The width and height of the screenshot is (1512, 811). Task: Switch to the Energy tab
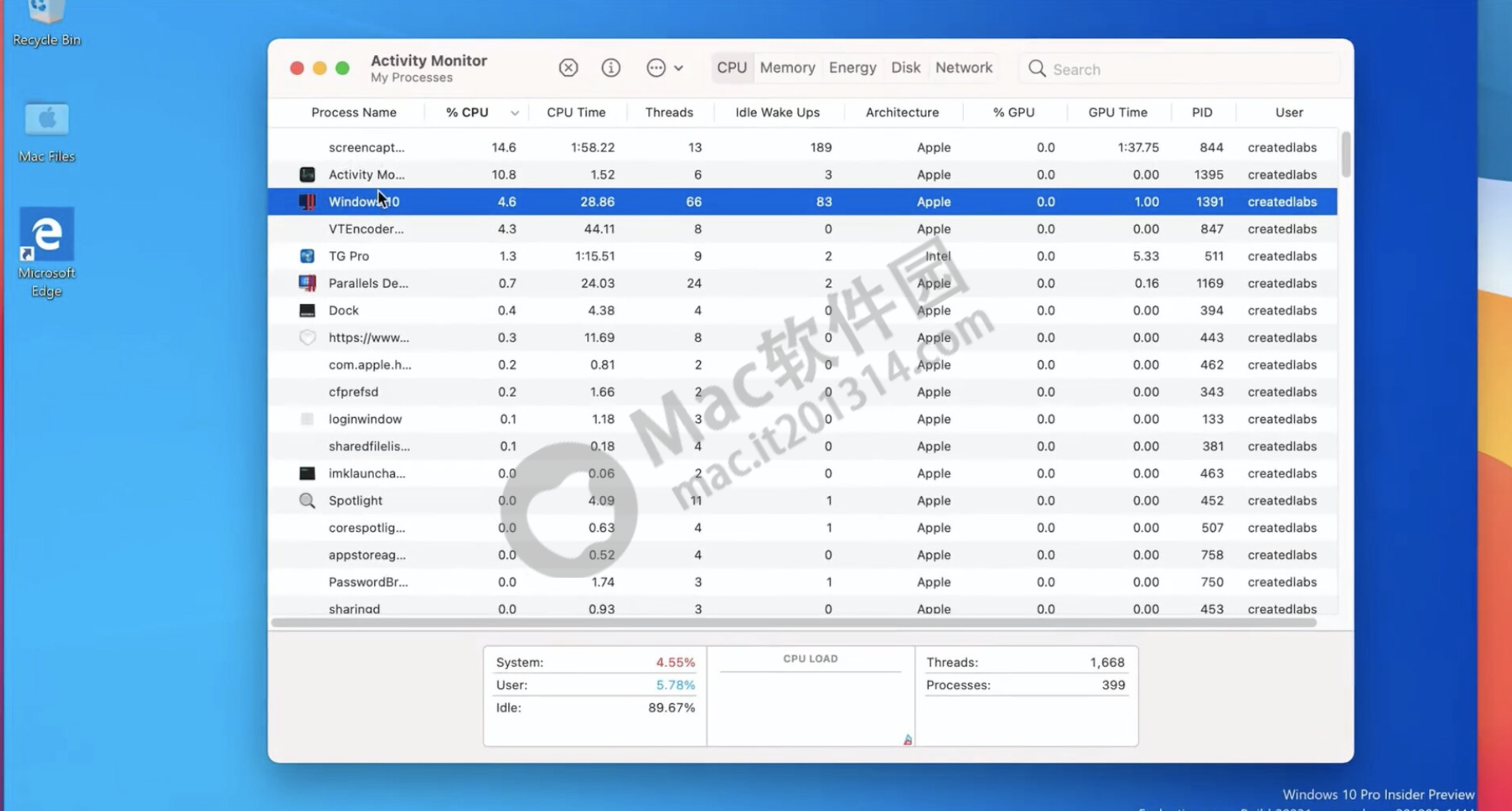coord(852,68)
